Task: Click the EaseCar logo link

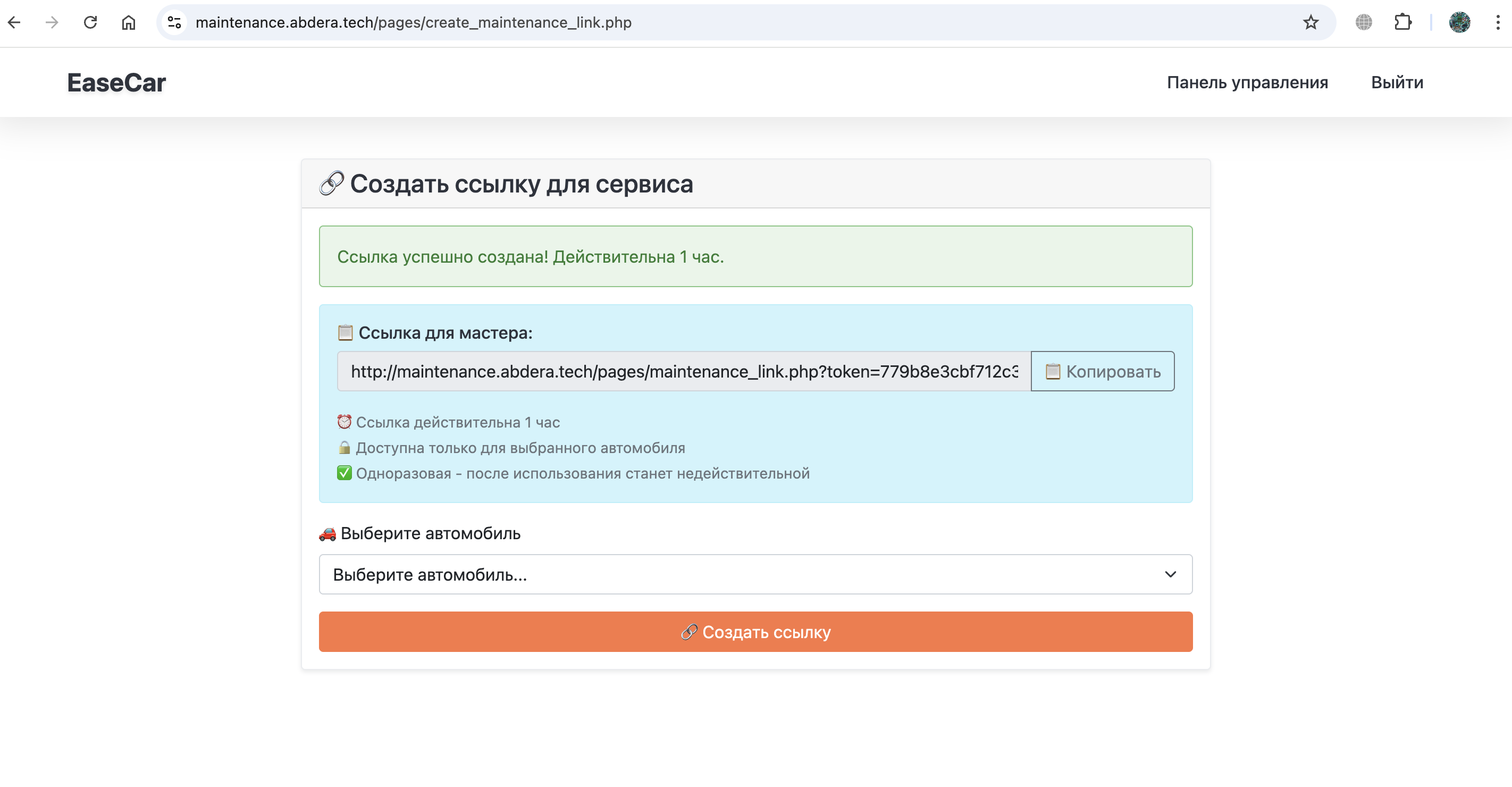Action: (116, 82)
